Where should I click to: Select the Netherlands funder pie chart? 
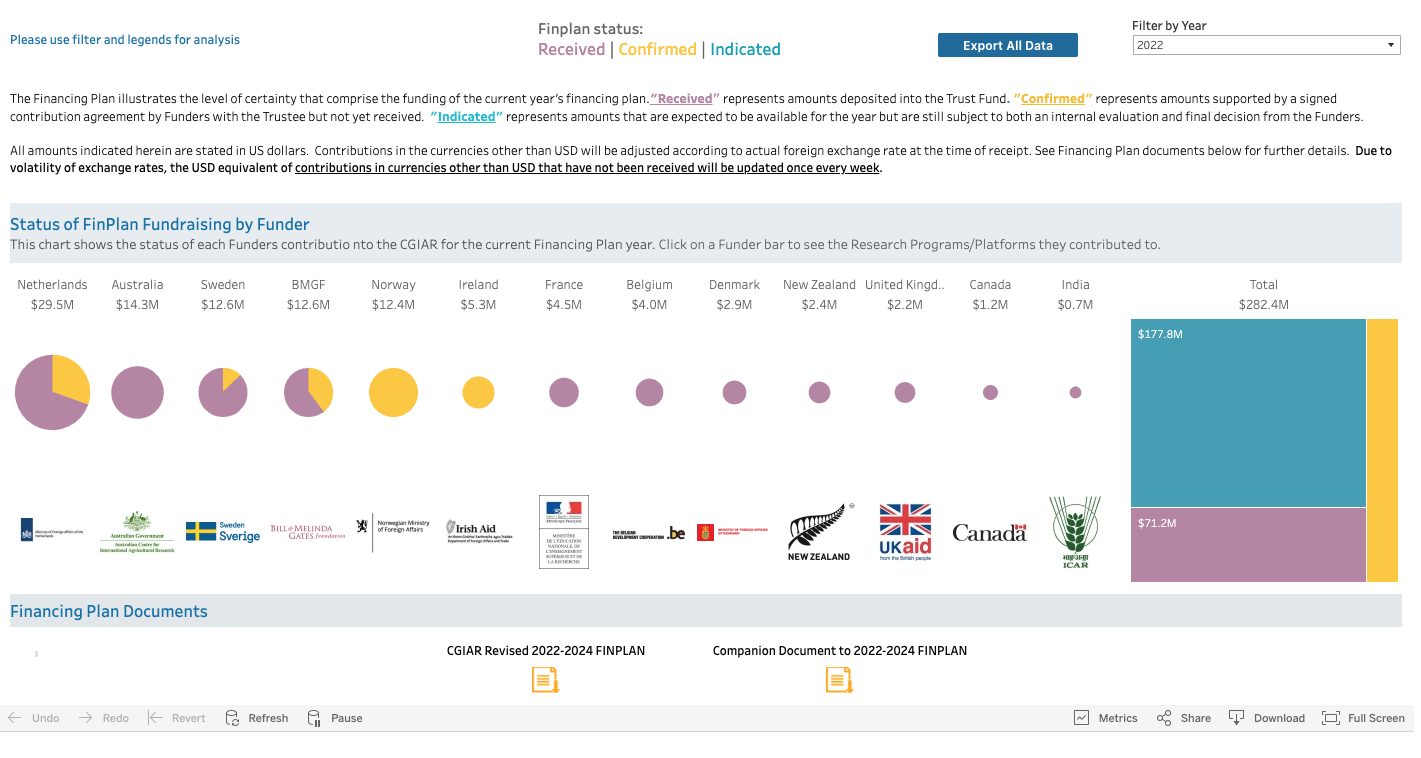(52, 392)
